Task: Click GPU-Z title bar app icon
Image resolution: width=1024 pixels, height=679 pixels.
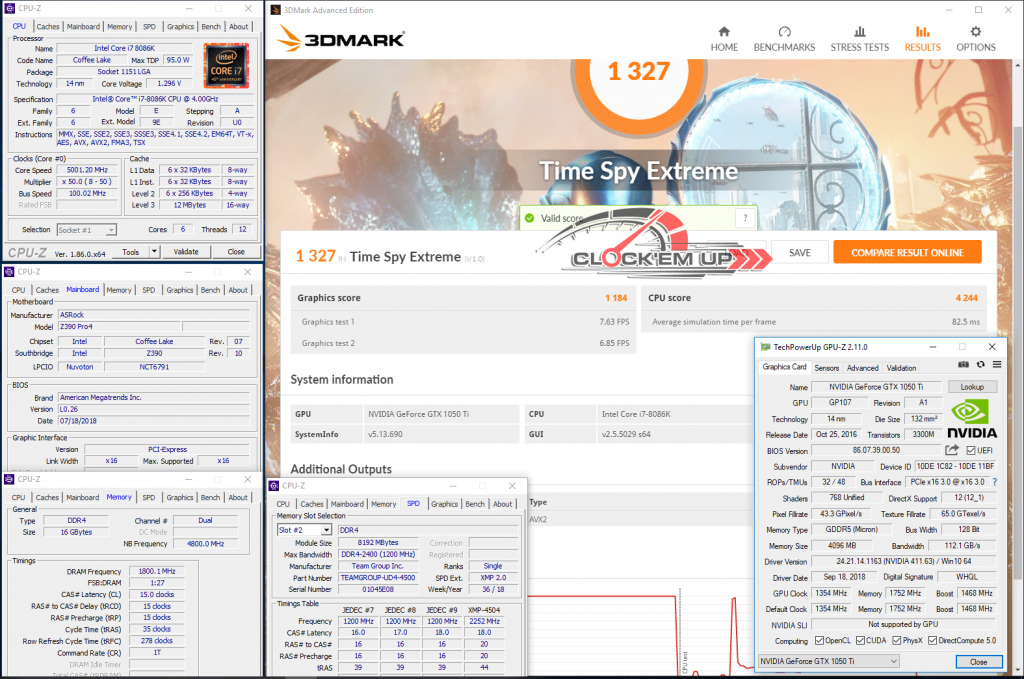Action: pos(765,347)
